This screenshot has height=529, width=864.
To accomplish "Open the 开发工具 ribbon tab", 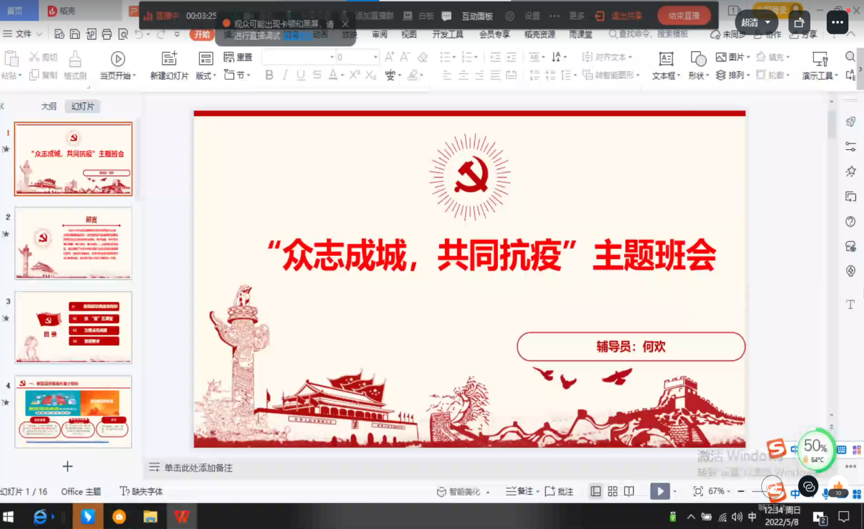I will [x=447, y=34].
